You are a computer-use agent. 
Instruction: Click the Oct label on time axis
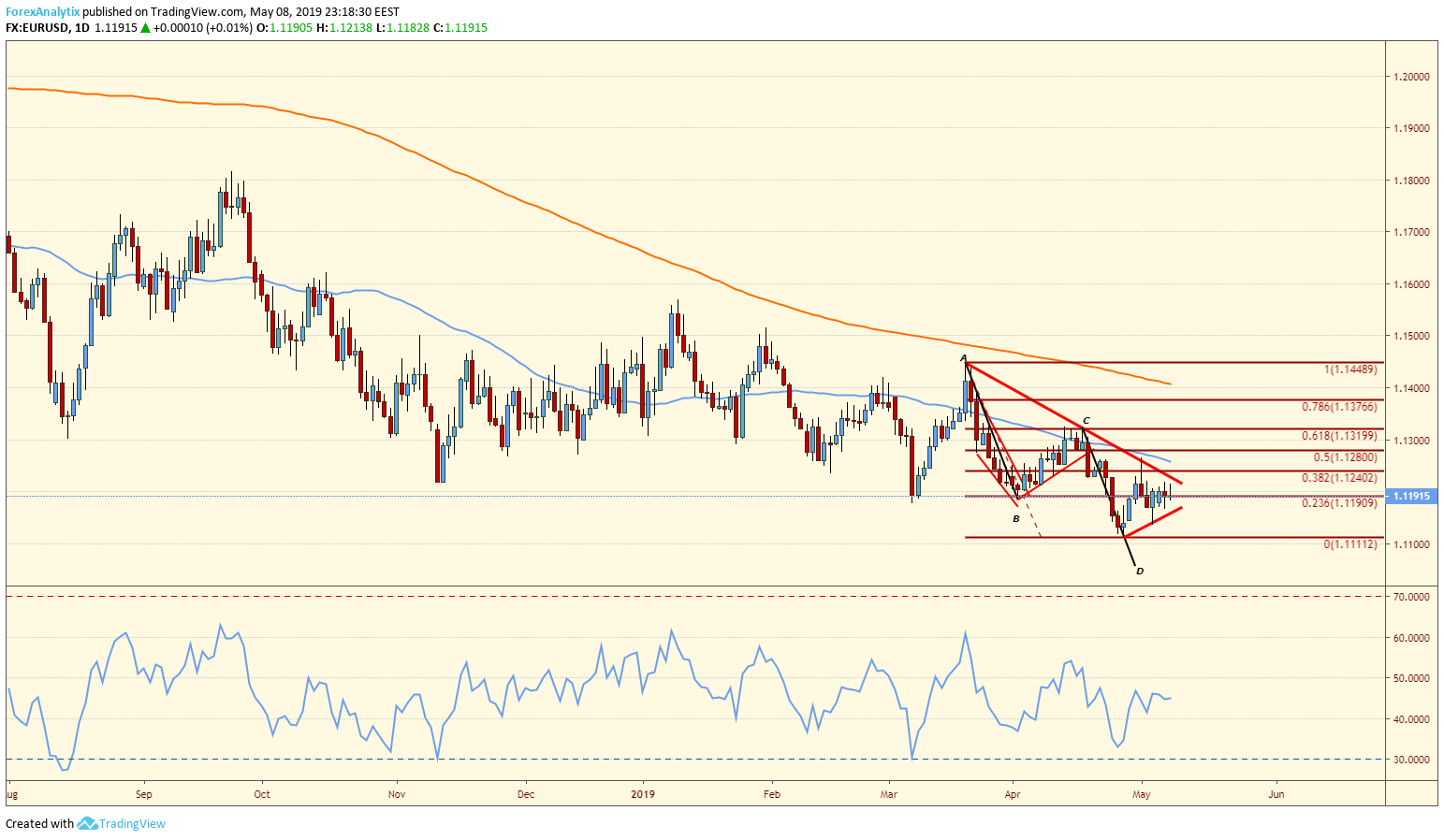262,794
